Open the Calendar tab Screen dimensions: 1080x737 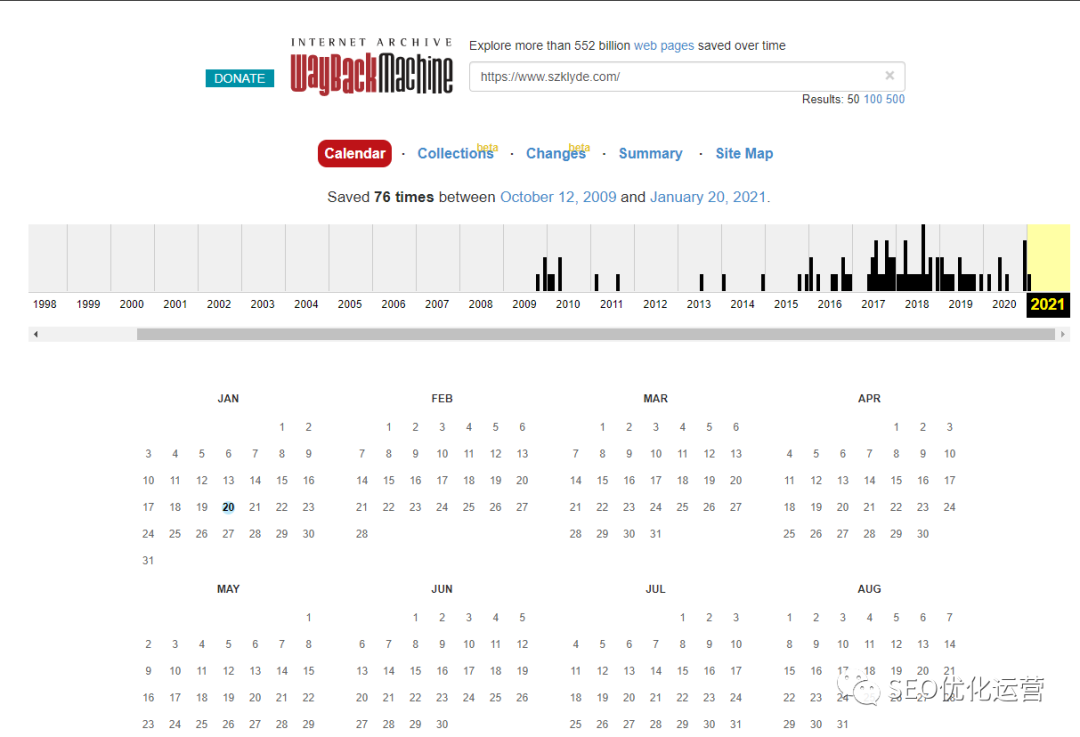(x=355, y=154)
